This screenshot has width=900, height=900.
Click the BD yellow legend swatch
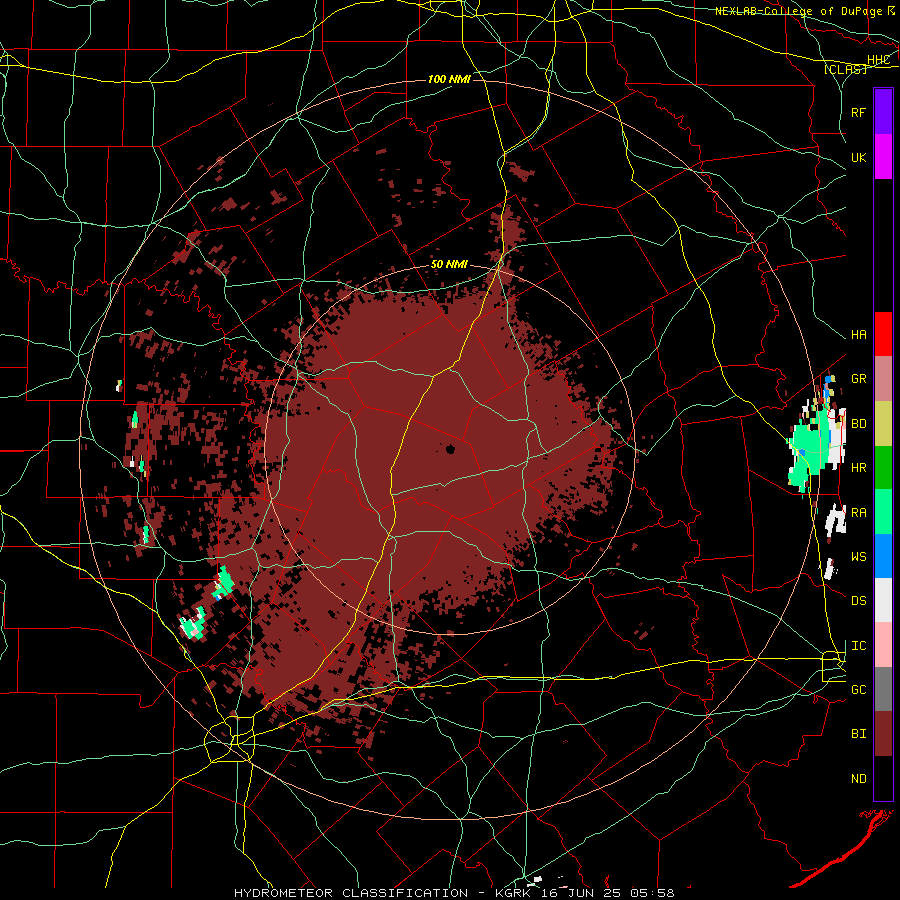(x=883, y=424)
